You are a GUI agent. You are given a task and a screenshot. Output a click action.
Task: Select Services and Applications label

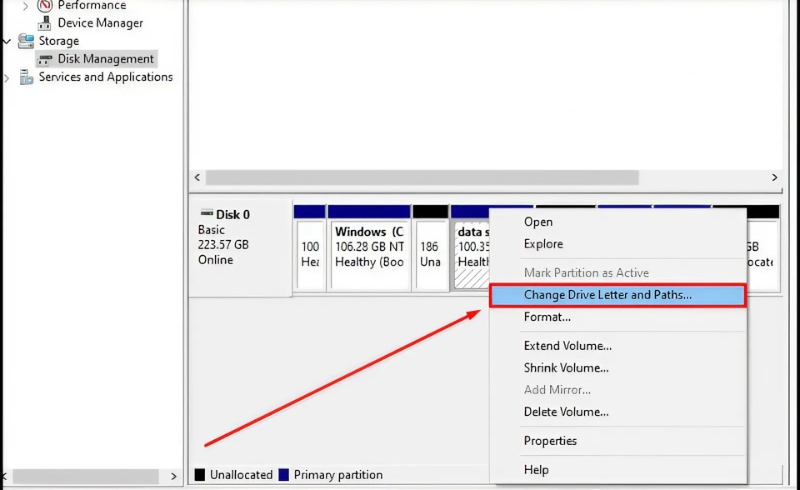point(106,77)
